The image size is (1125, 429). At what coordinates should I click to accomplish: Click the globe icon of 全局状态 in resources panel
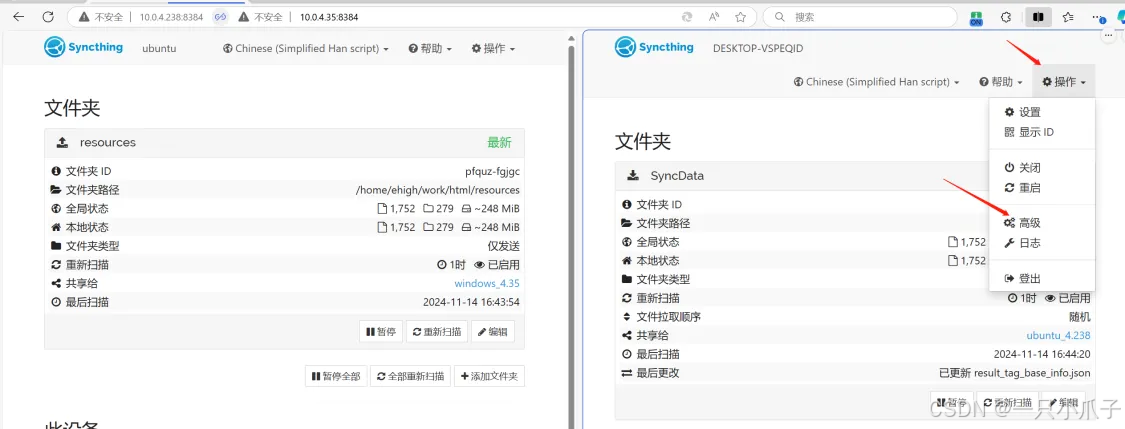click(56, 209)
